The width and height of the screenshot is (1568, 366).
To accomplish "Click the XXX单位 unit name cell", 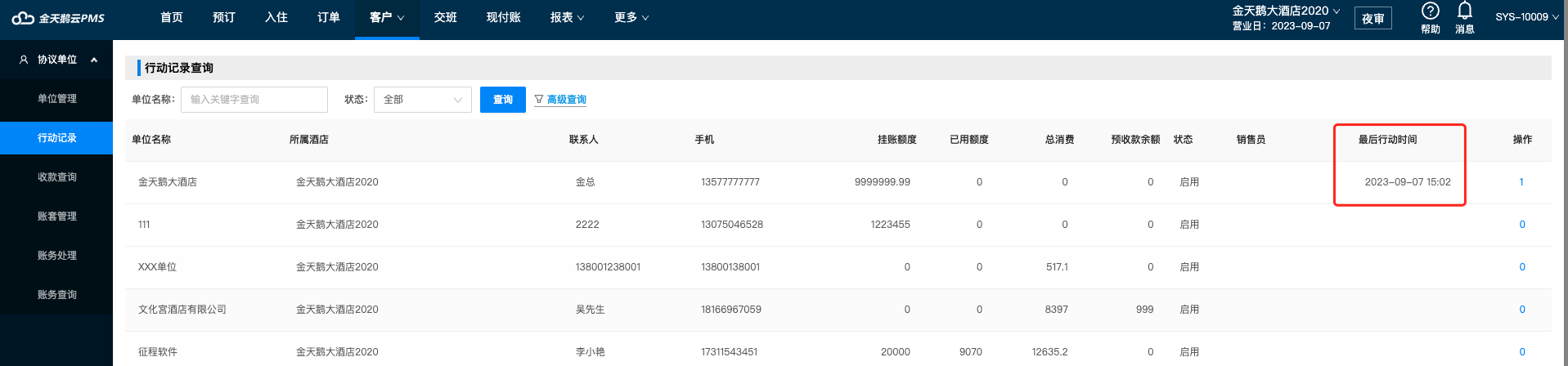I will (157, 267).
